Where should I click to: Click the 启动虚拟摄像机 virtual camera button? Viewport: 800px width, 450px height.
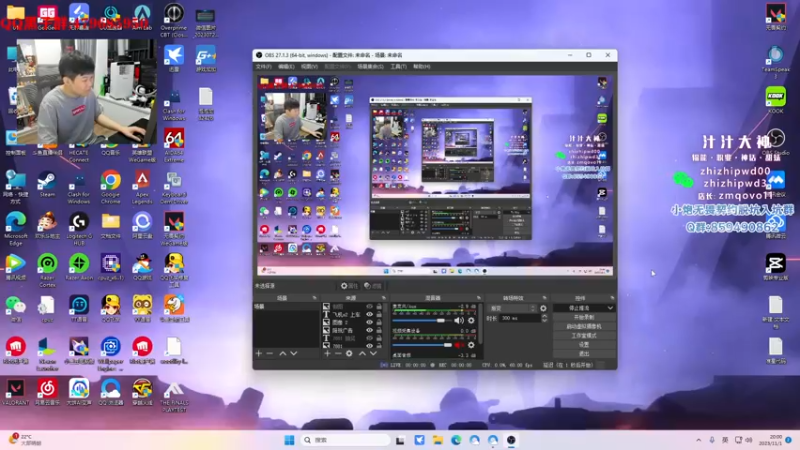[584, 327]
